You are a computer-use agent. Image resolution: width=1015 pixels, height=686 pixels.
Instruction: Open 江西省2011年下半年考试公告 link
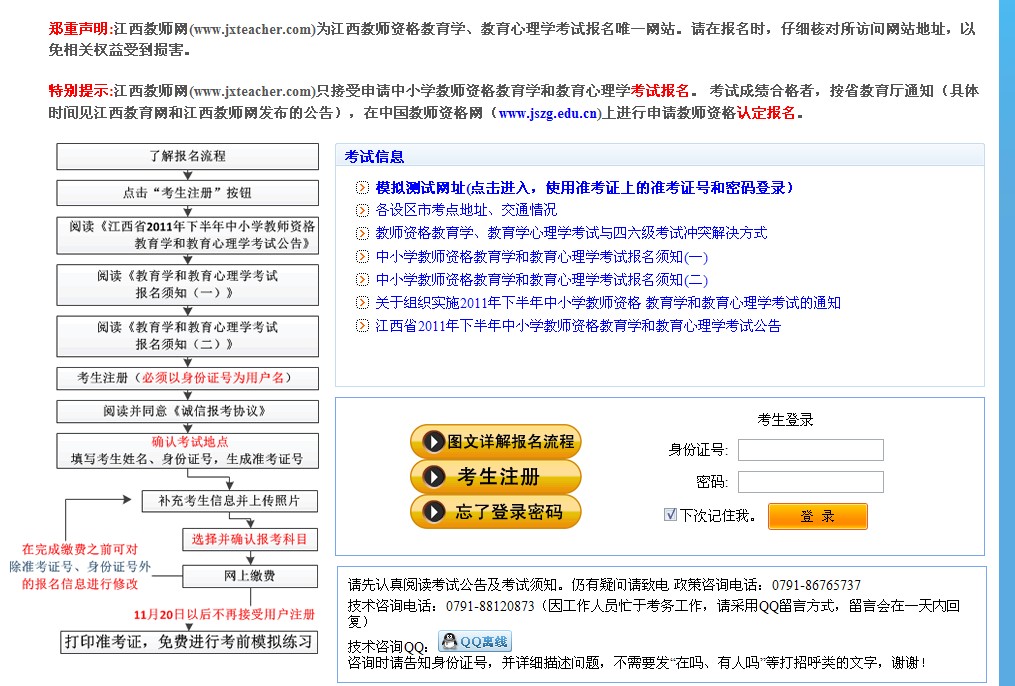578,326
